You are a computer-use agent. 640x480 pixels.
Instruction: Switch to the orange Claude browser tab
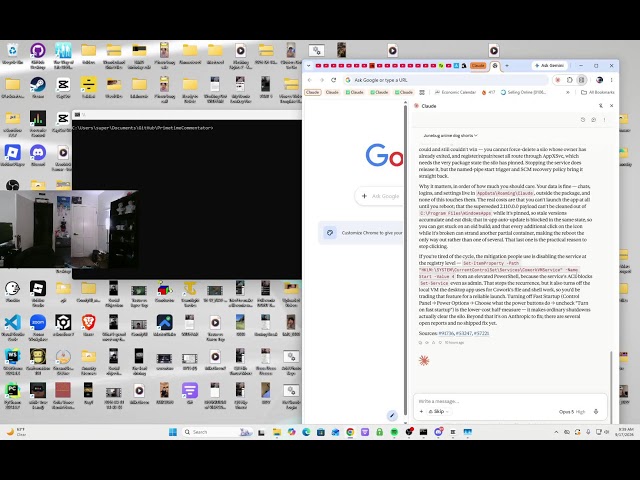pos(478,66)
